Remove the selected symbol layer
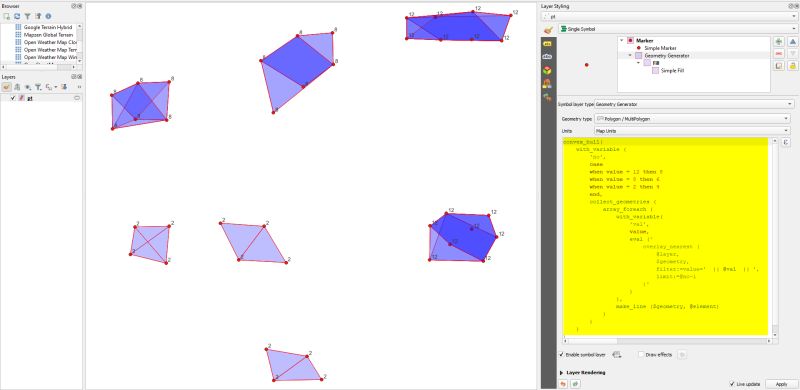Image resolution: width=800 pixels, height=390 pixels. 779,54
